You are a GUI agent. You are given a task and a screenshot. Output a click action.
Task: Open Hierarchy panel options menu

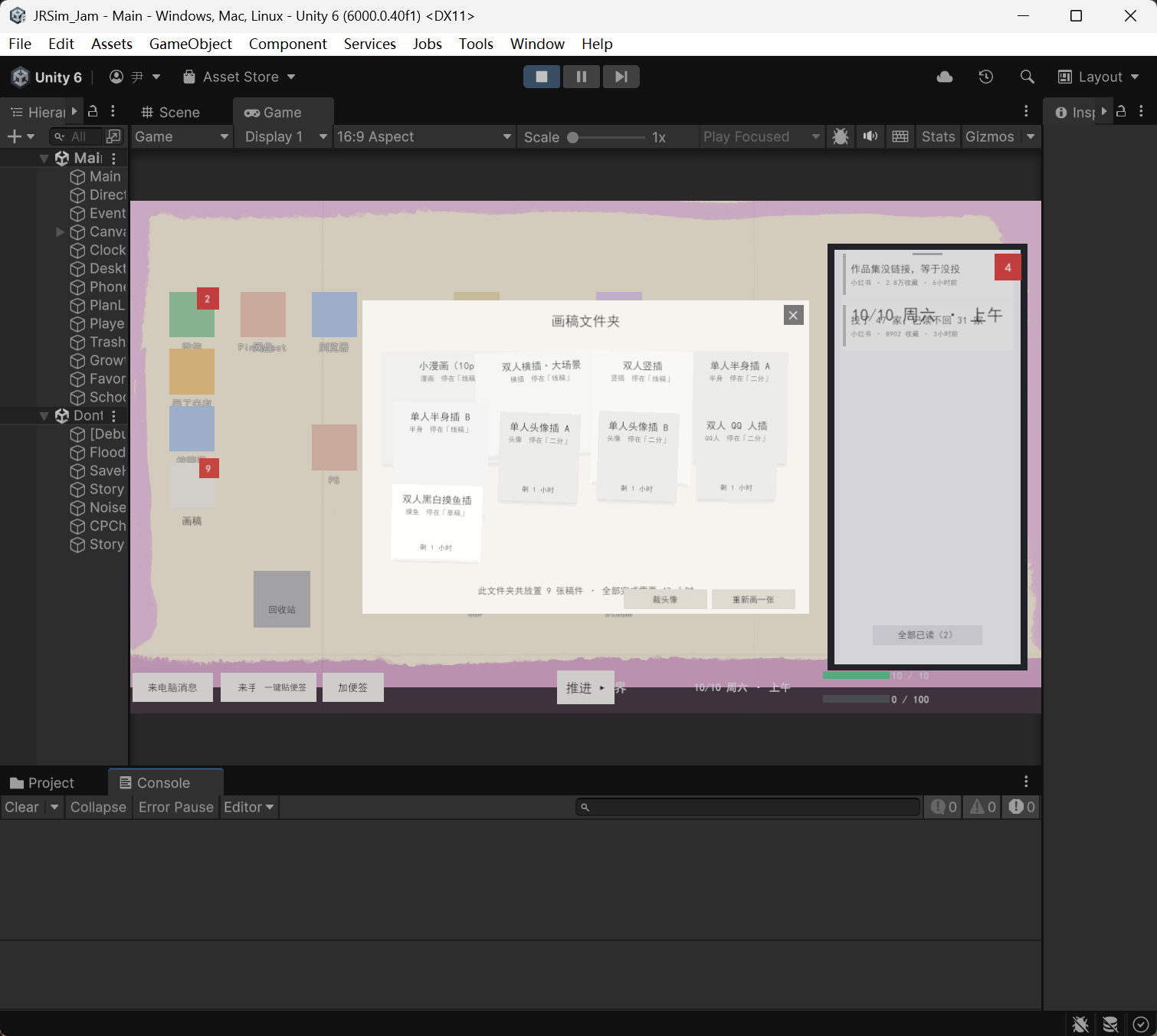(x=113, y=111)
